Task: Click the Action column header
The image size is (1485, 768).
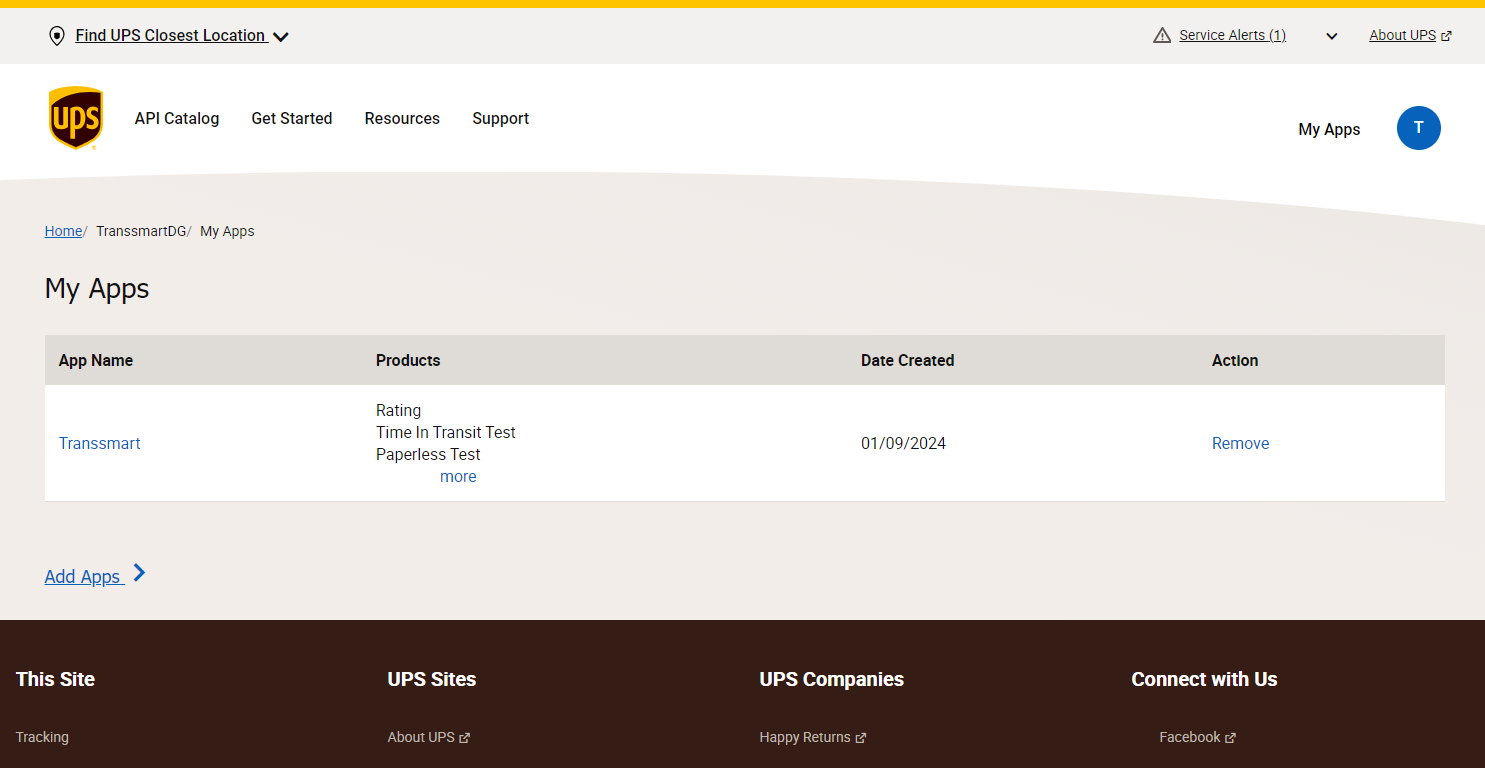Action: (1235, 360)
